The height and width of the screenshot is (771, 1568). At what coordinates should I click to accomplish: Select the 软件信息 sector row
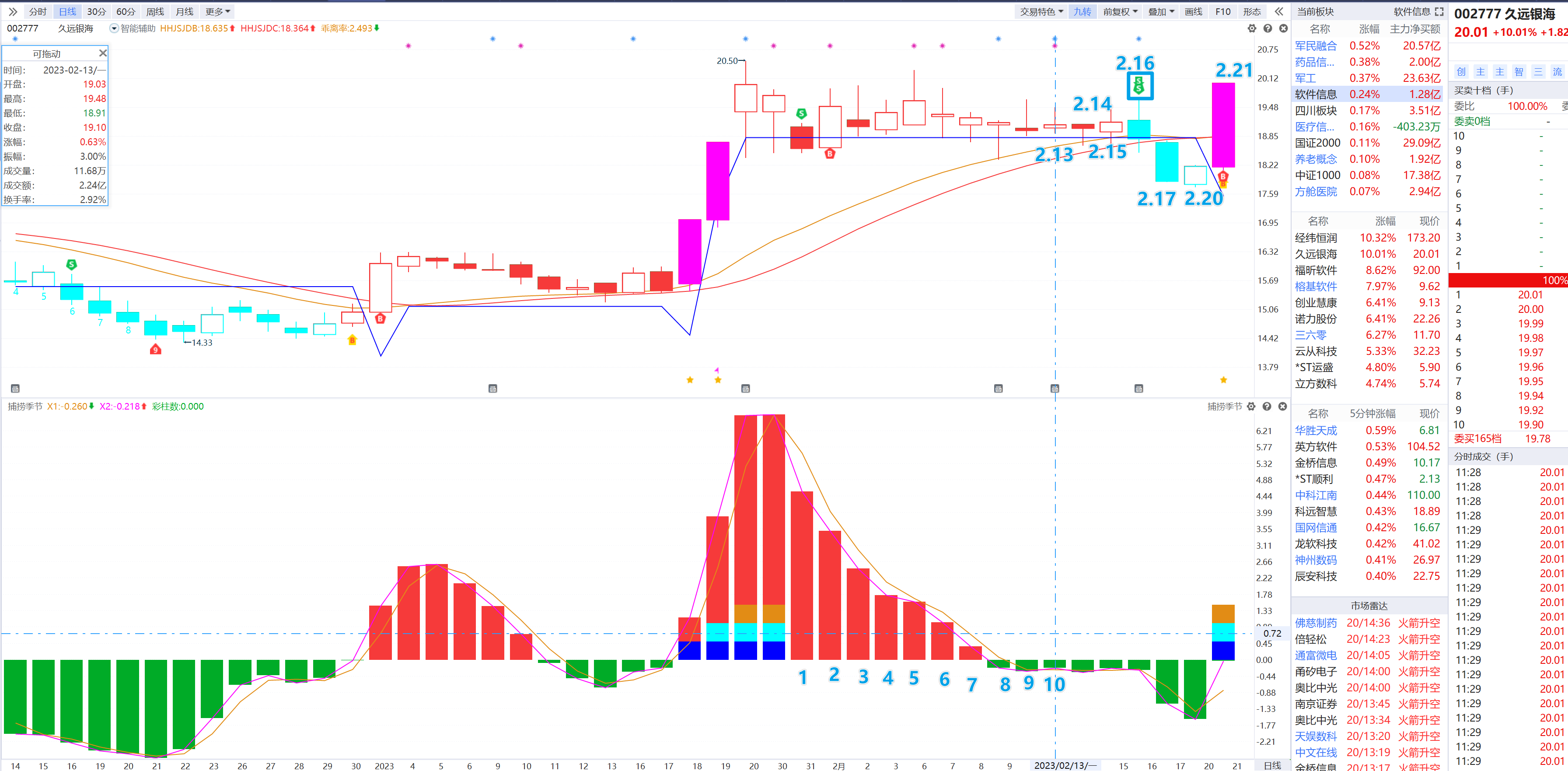1367,95
